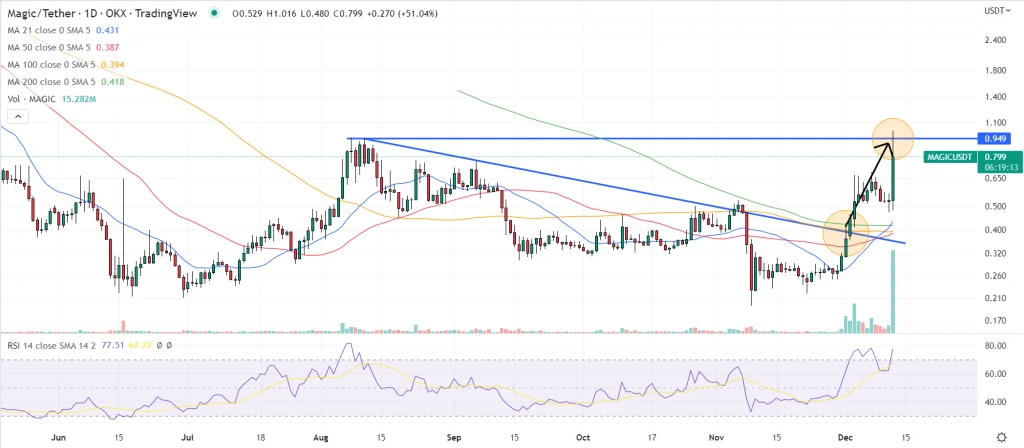
Task: Click the MA 100 value 0.394
Action: pos(112,64)
